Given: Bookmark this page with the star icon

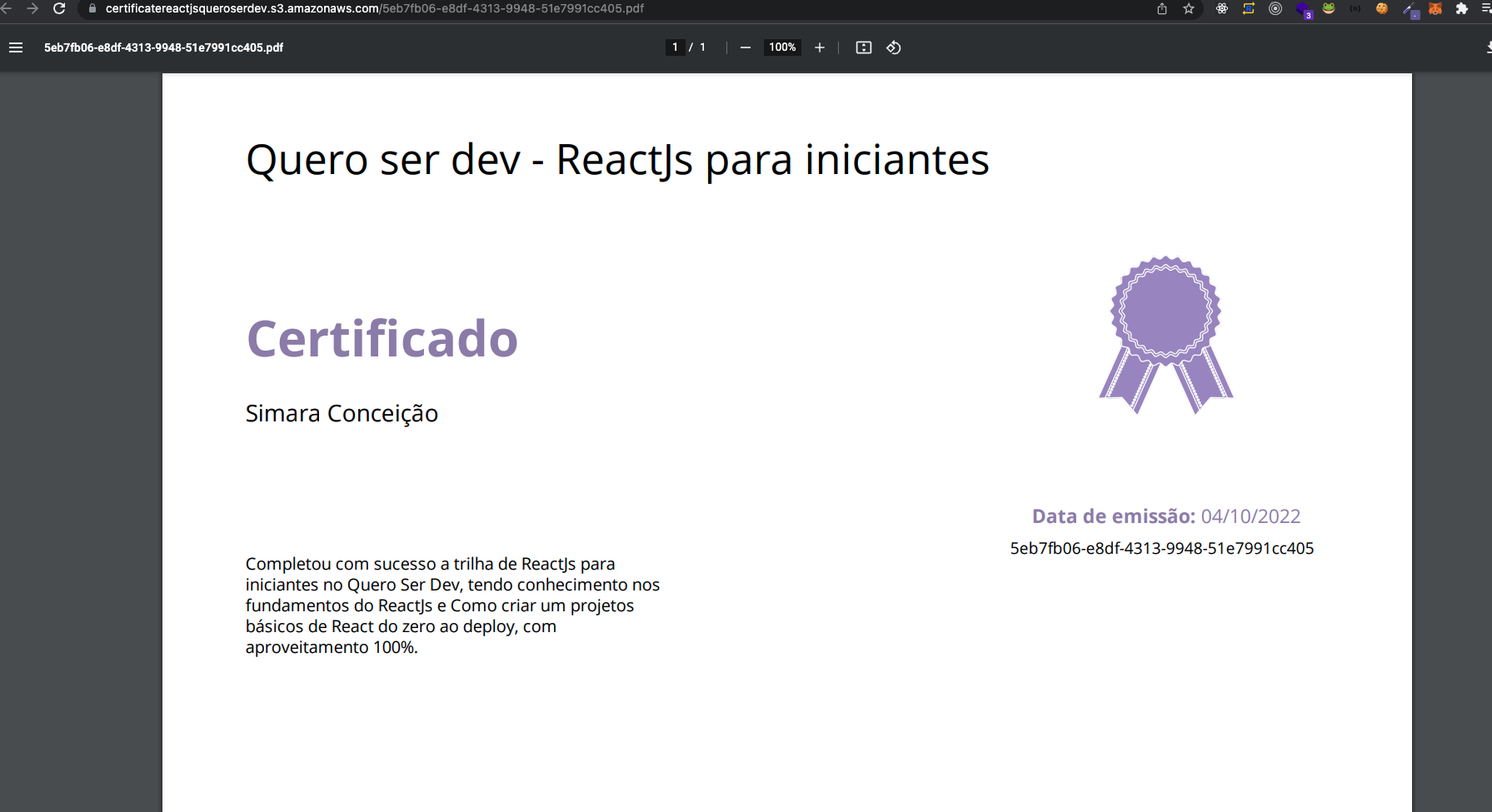Looking at the screenshot, I should (1189, 8).
